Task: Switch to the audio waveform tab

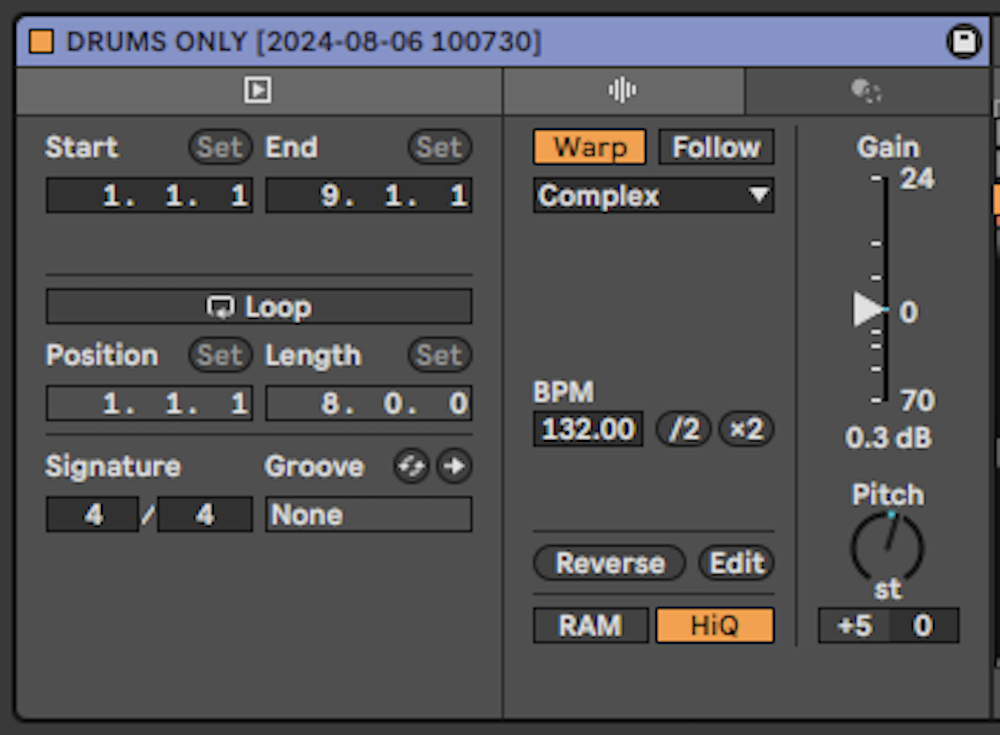Action: tap(622, 90)
